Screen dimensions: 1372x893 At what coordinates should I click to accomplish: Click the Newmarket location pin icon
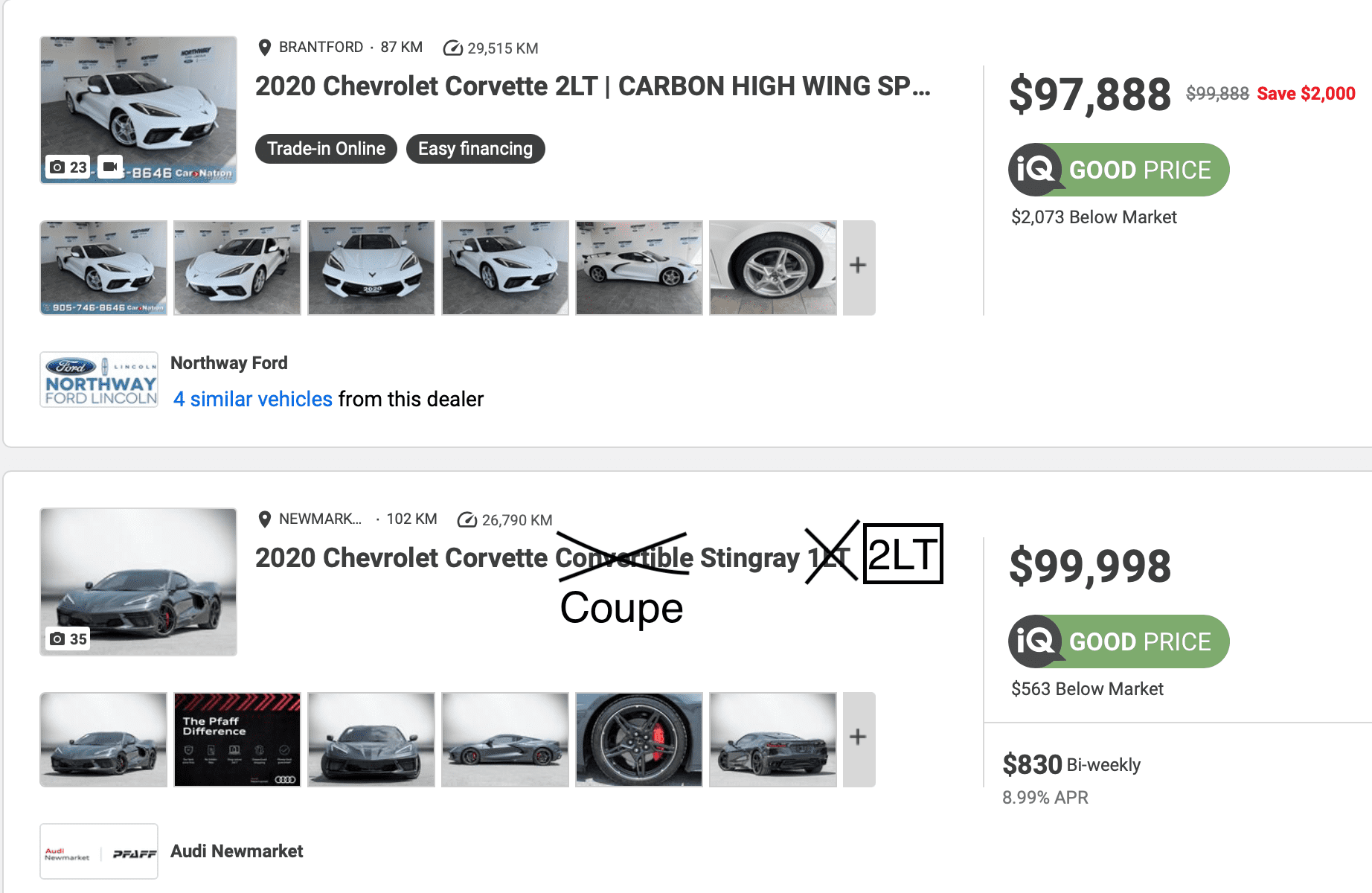tap(264, 519)
